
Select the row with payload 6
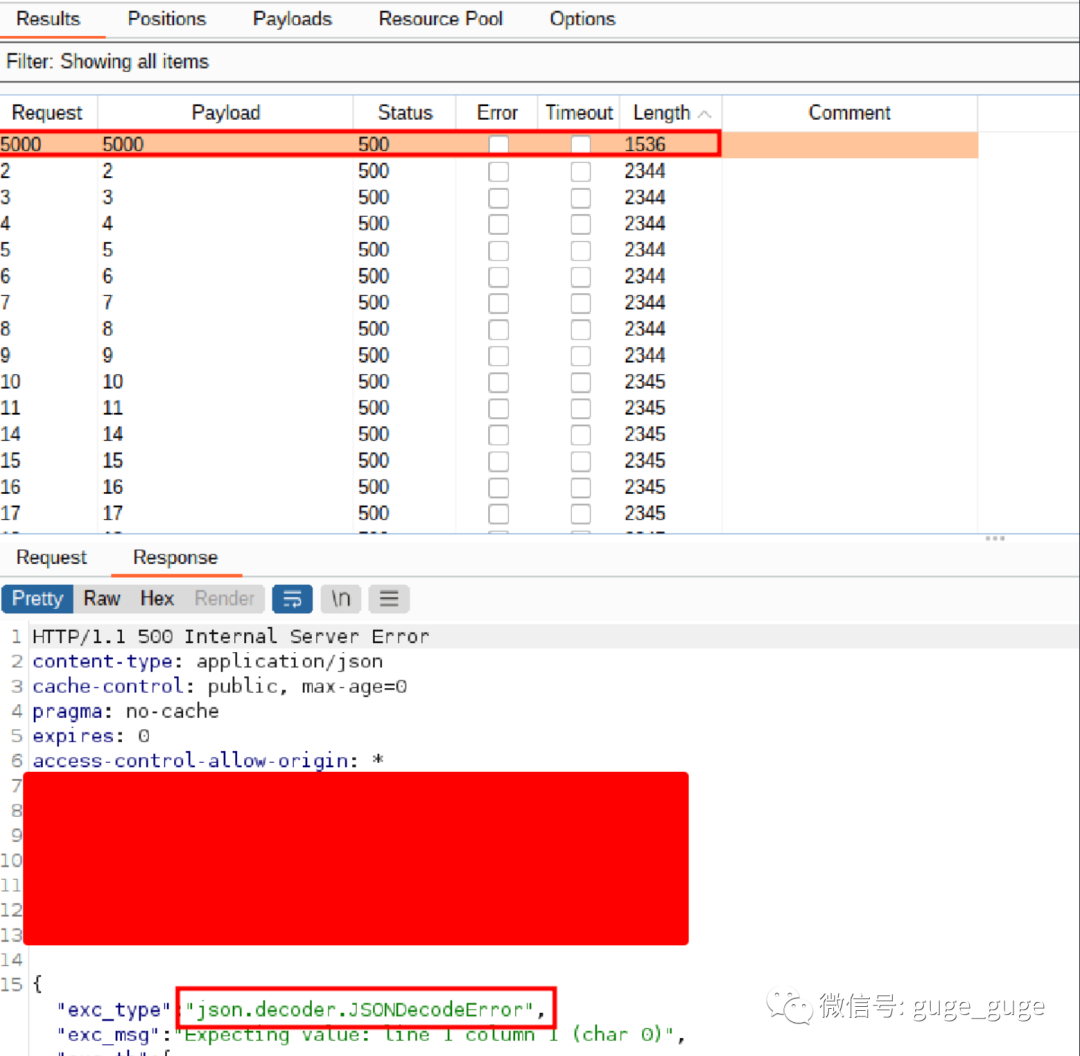[489, 276]
